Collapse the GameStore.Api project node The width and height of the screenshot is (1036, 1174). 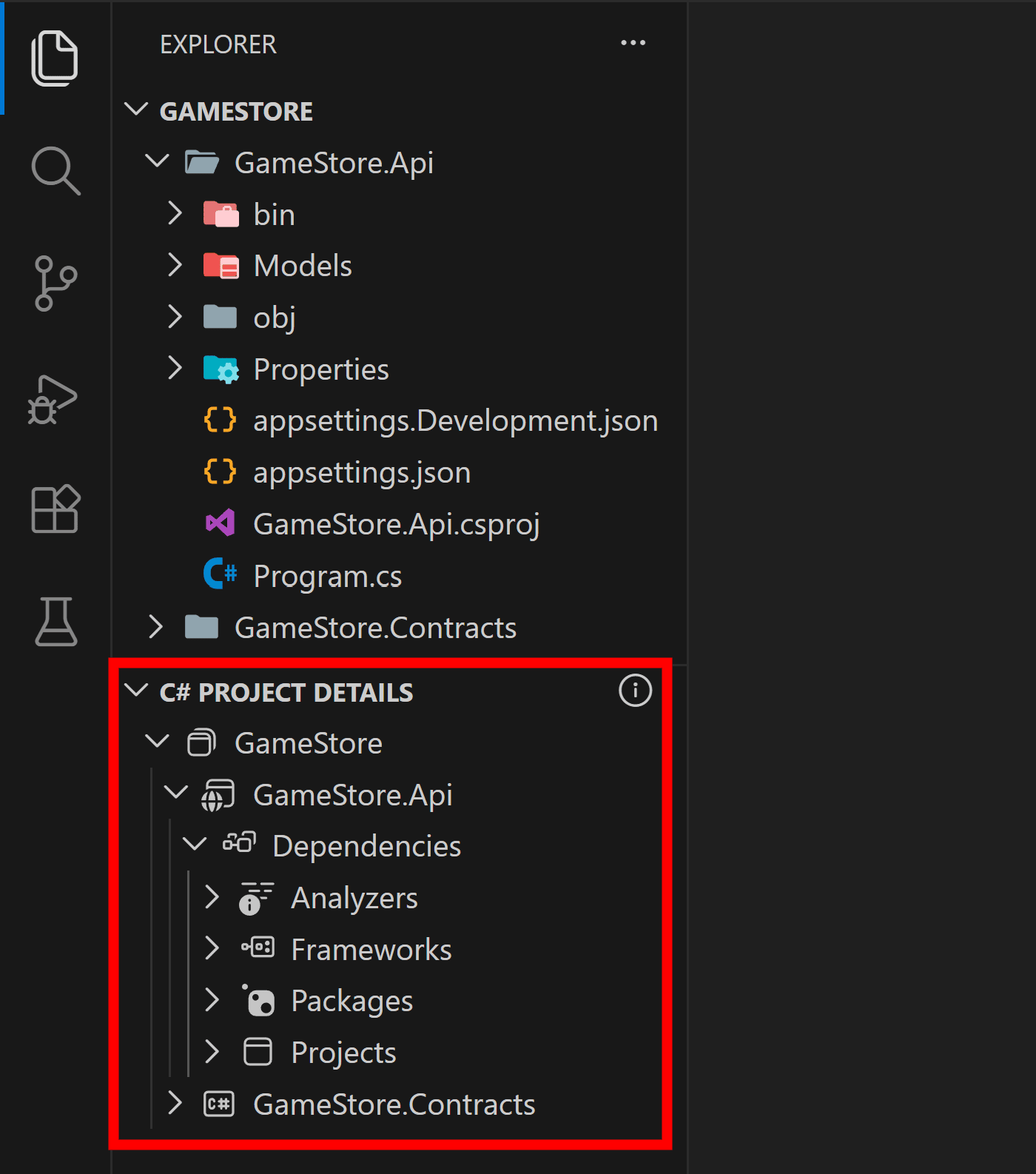pos(176,793)
